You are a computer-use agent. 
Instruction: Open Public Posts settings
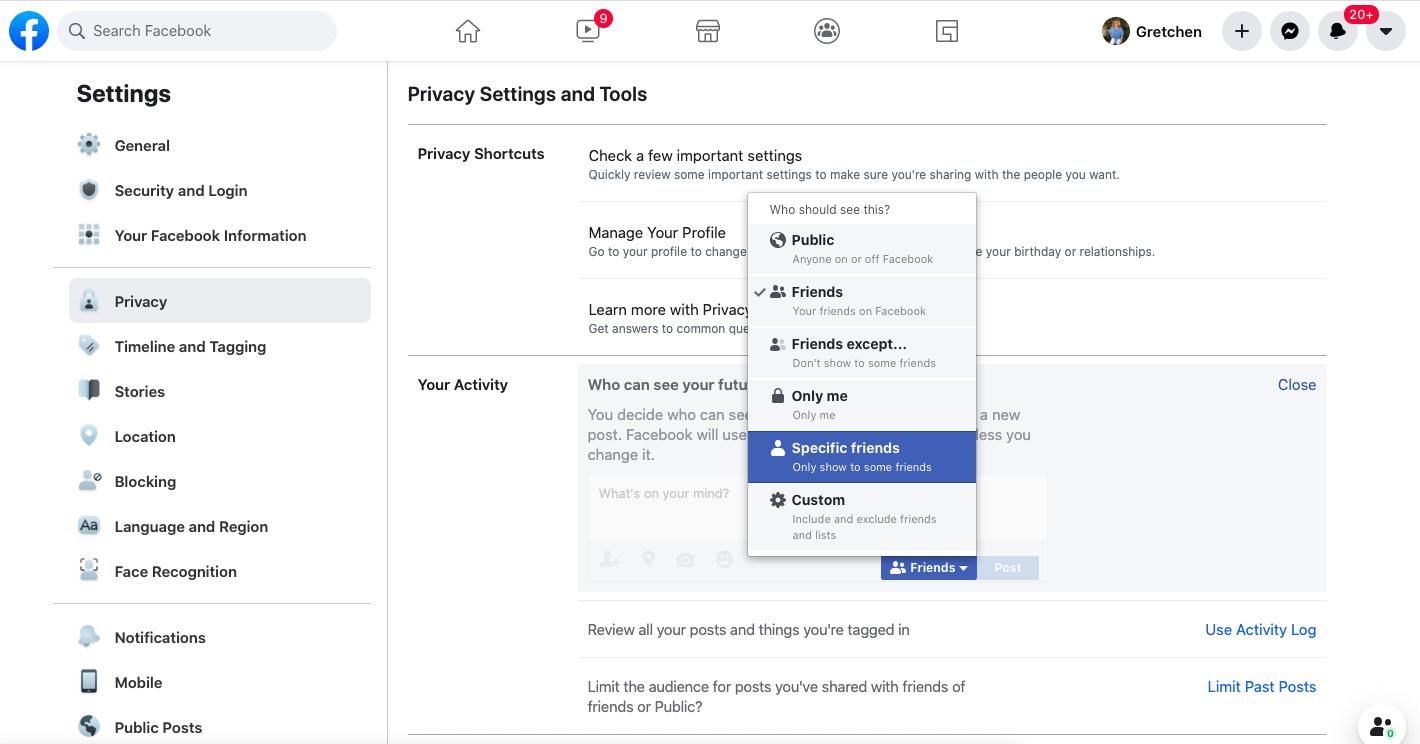(x=220, y=727)
